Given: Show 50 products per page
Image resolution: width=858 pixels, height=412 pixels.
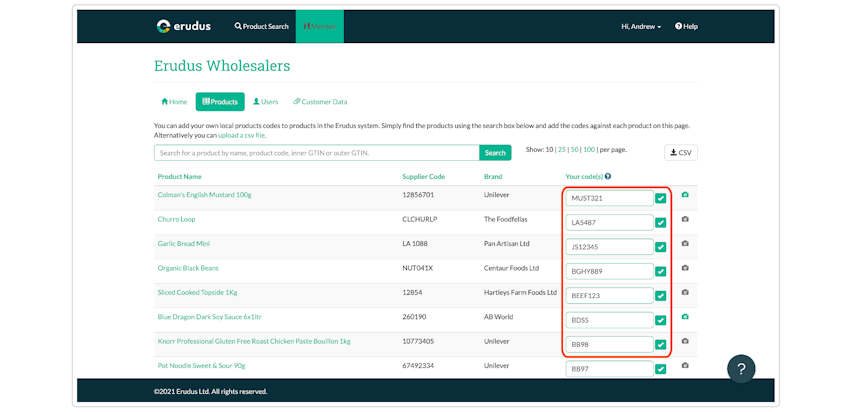Looking at the screenshot, I should tap(575, 149).
